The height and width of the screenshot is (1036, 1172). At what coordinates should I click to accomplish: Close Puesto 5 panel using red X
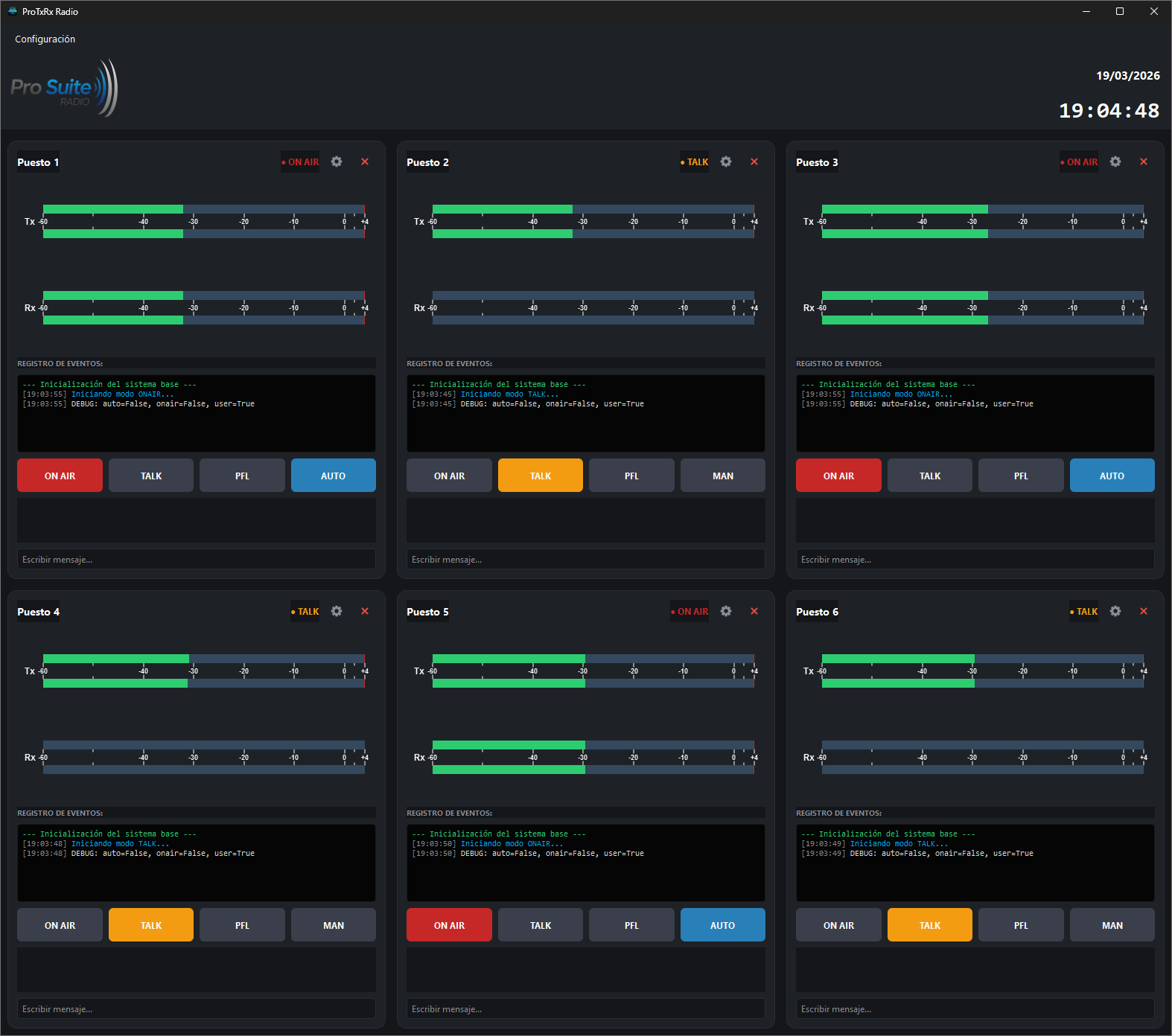tap(754, 611)
